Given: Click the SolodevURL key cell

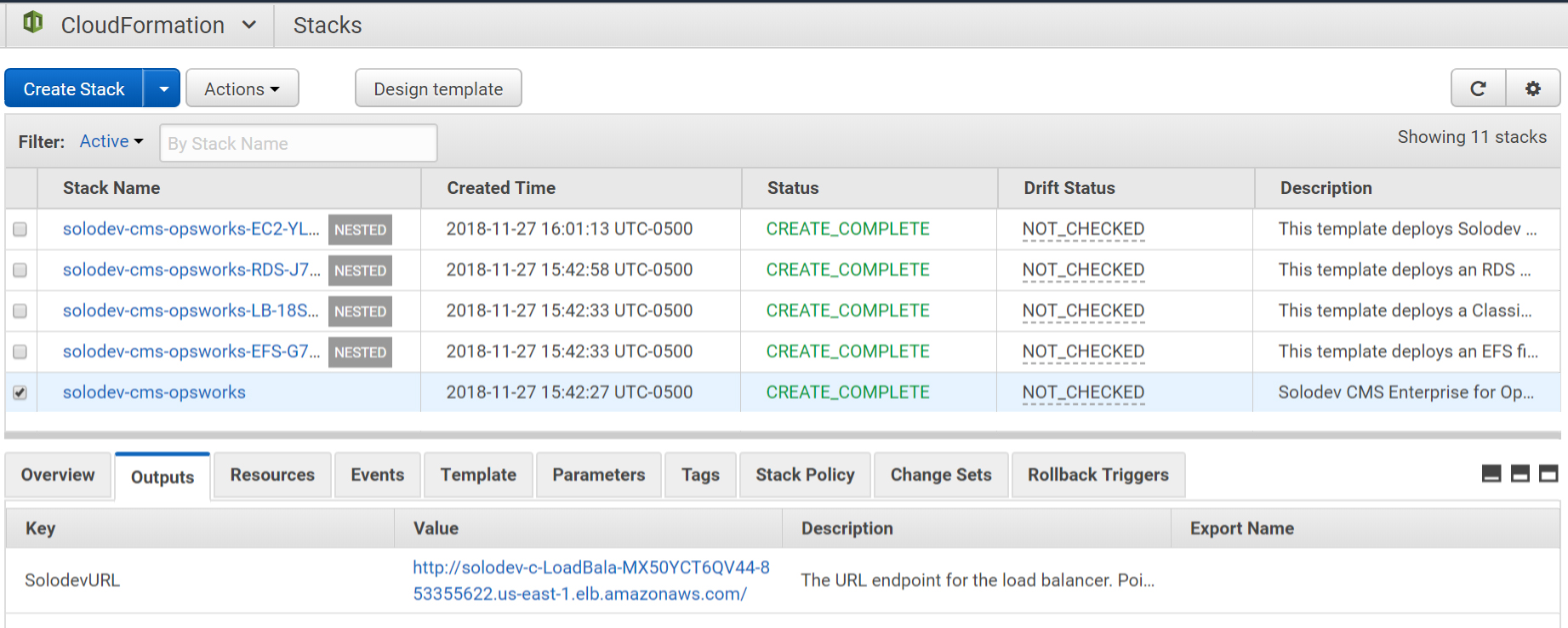Looking at the screenshot, I should pos(72,580).
